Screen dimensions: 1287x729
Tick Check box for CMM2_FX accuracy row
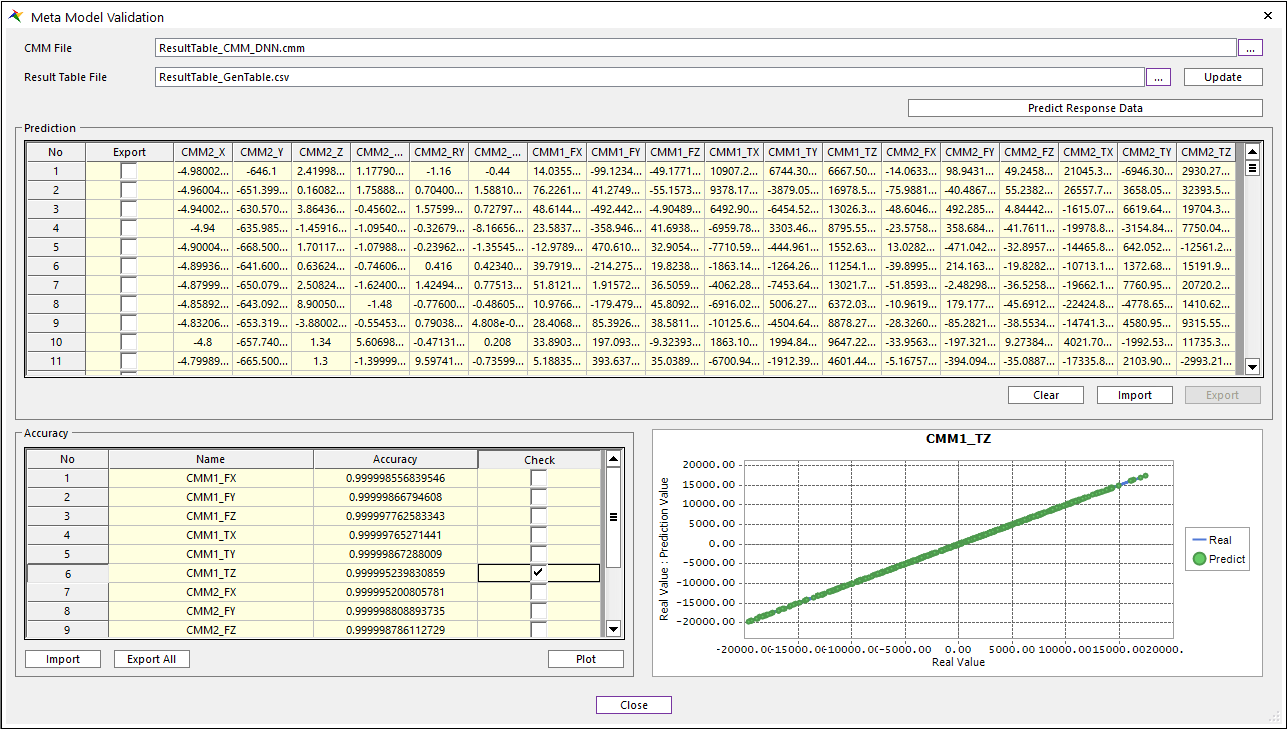tap(539, 592)
